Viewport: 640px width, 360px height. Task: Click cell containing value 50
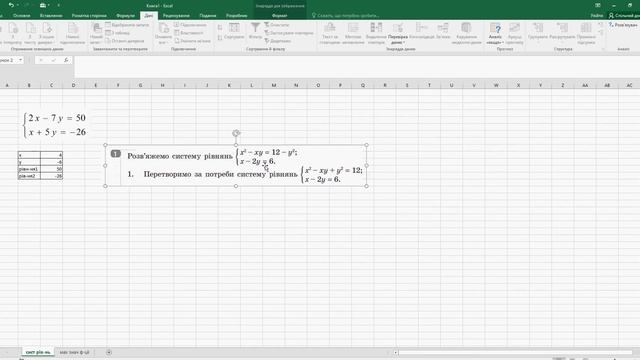(51, 169)
